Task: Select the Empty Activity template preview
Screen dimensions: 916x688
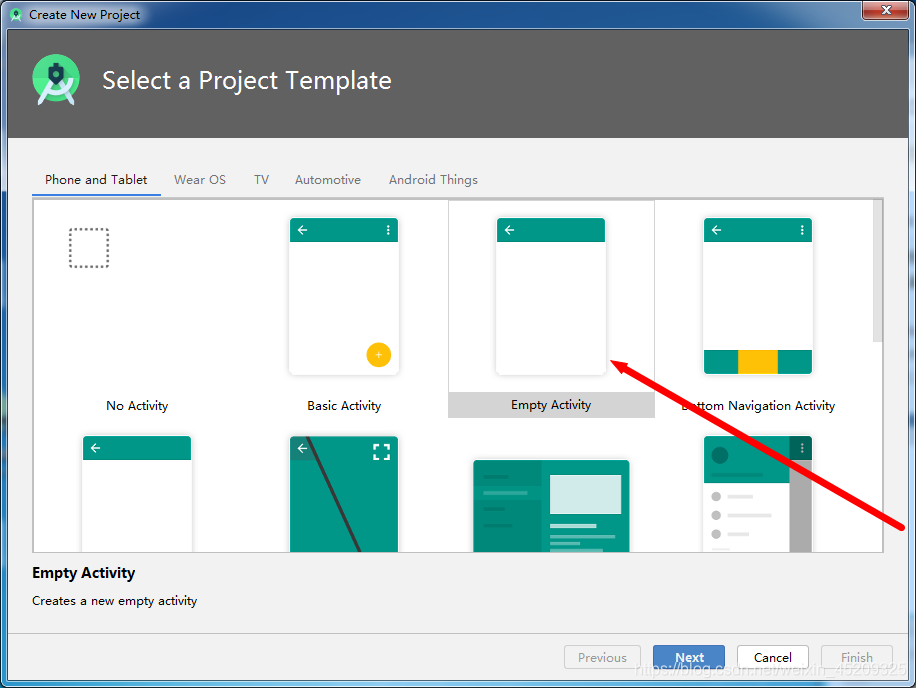Action: click(x=551, y=296)
